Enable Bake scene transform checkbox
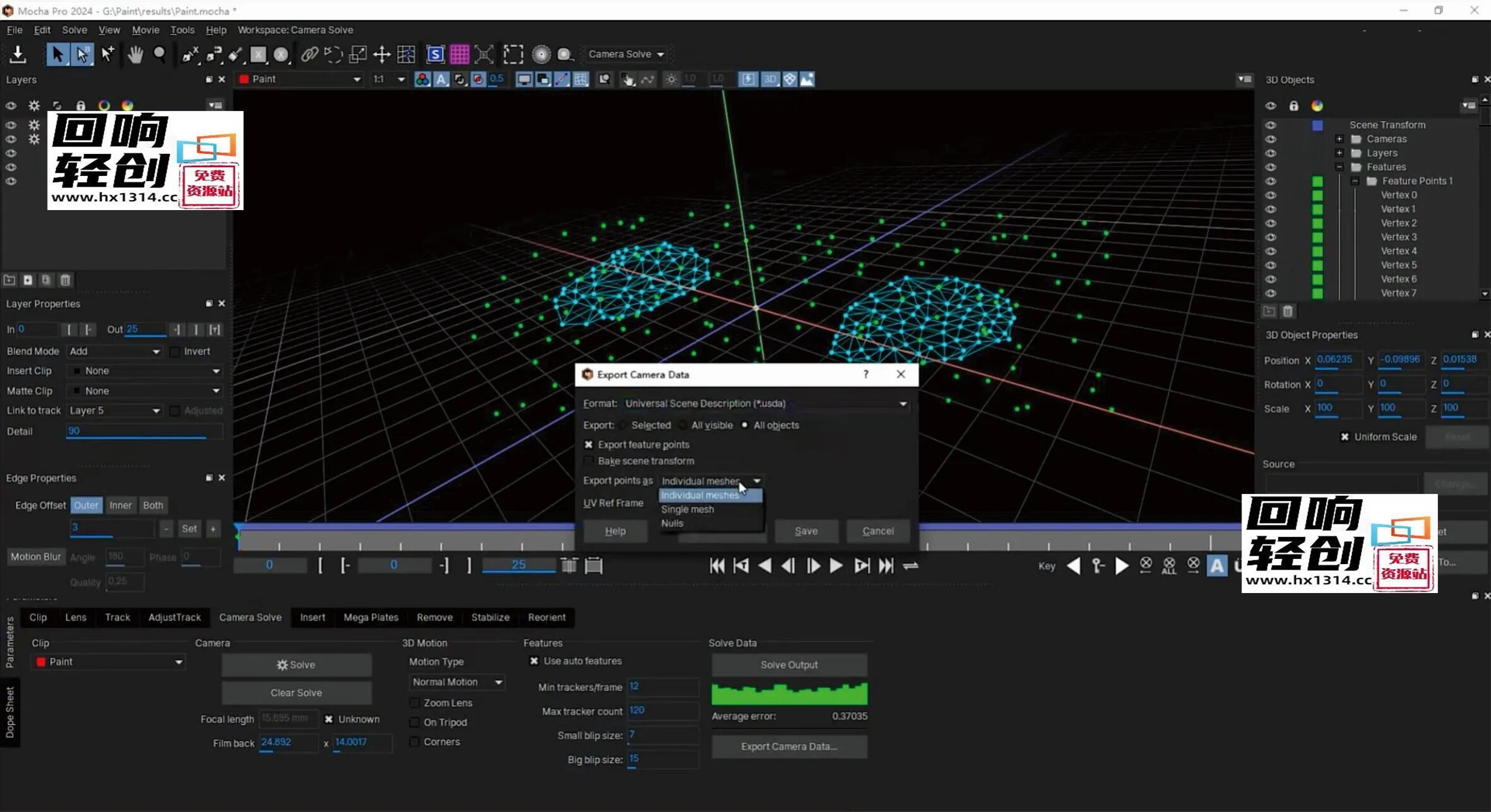Screen dimensions: 1491x812 point(588,461)
